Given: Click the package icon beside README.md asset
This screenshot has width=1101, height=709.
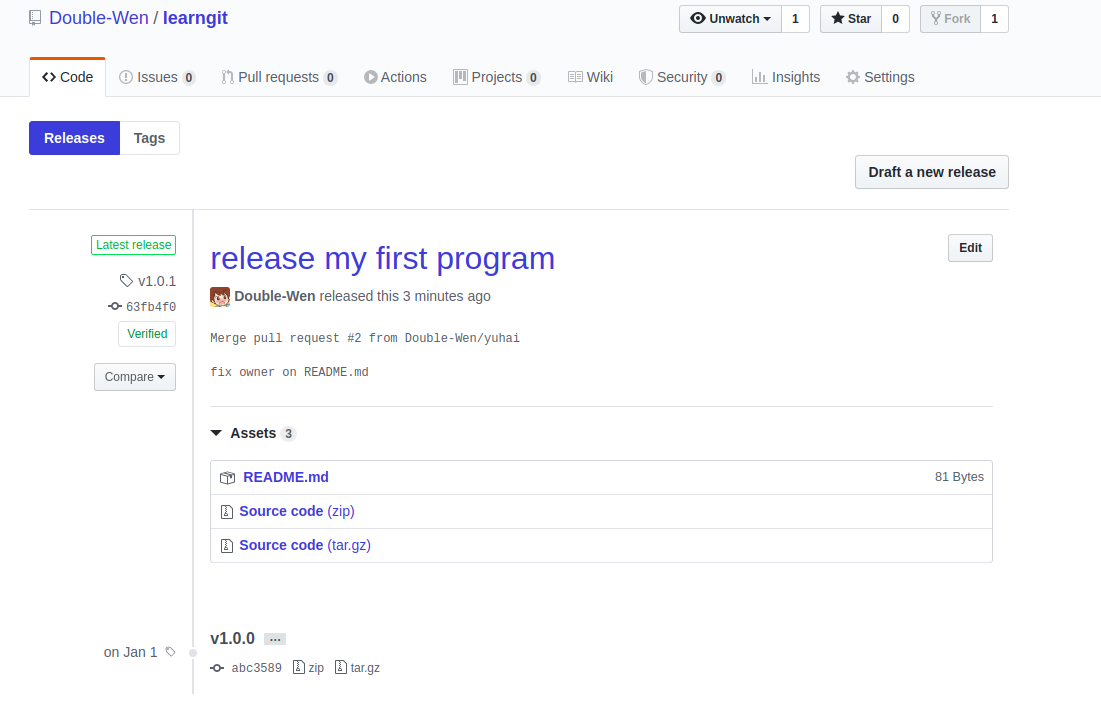Looking at the screenshot, I should 228,477.
